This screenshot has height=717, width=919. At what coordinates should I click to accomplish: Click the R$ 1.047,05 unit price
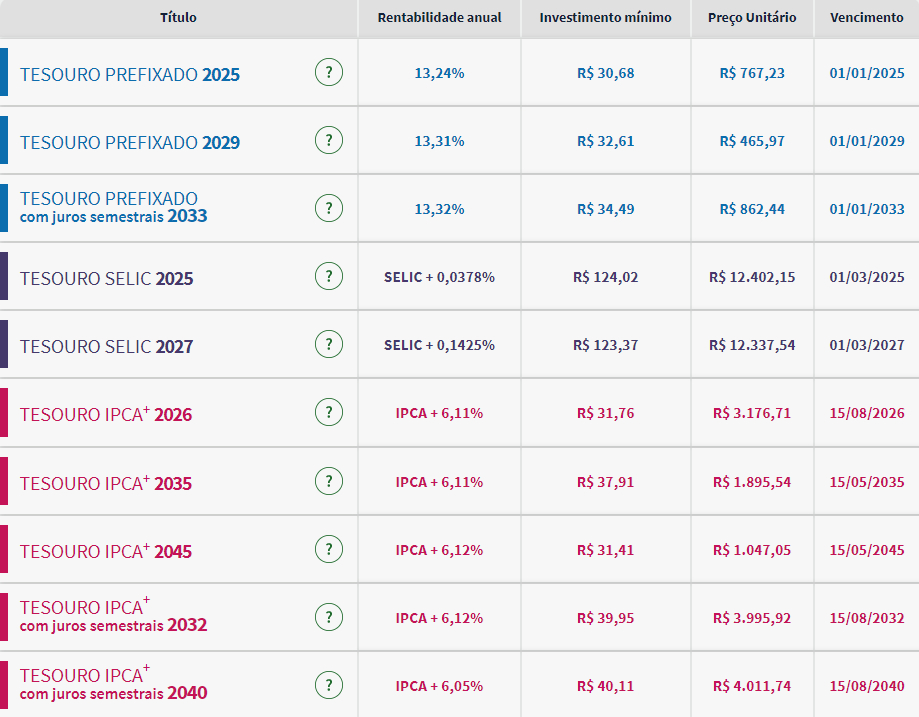click(752, 551)
